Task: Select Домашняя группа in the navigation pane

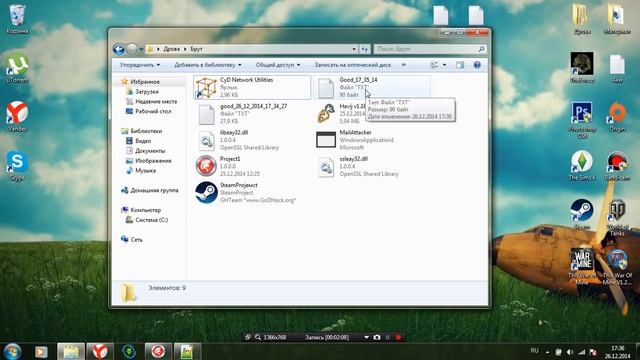Action: pos(154,190)
